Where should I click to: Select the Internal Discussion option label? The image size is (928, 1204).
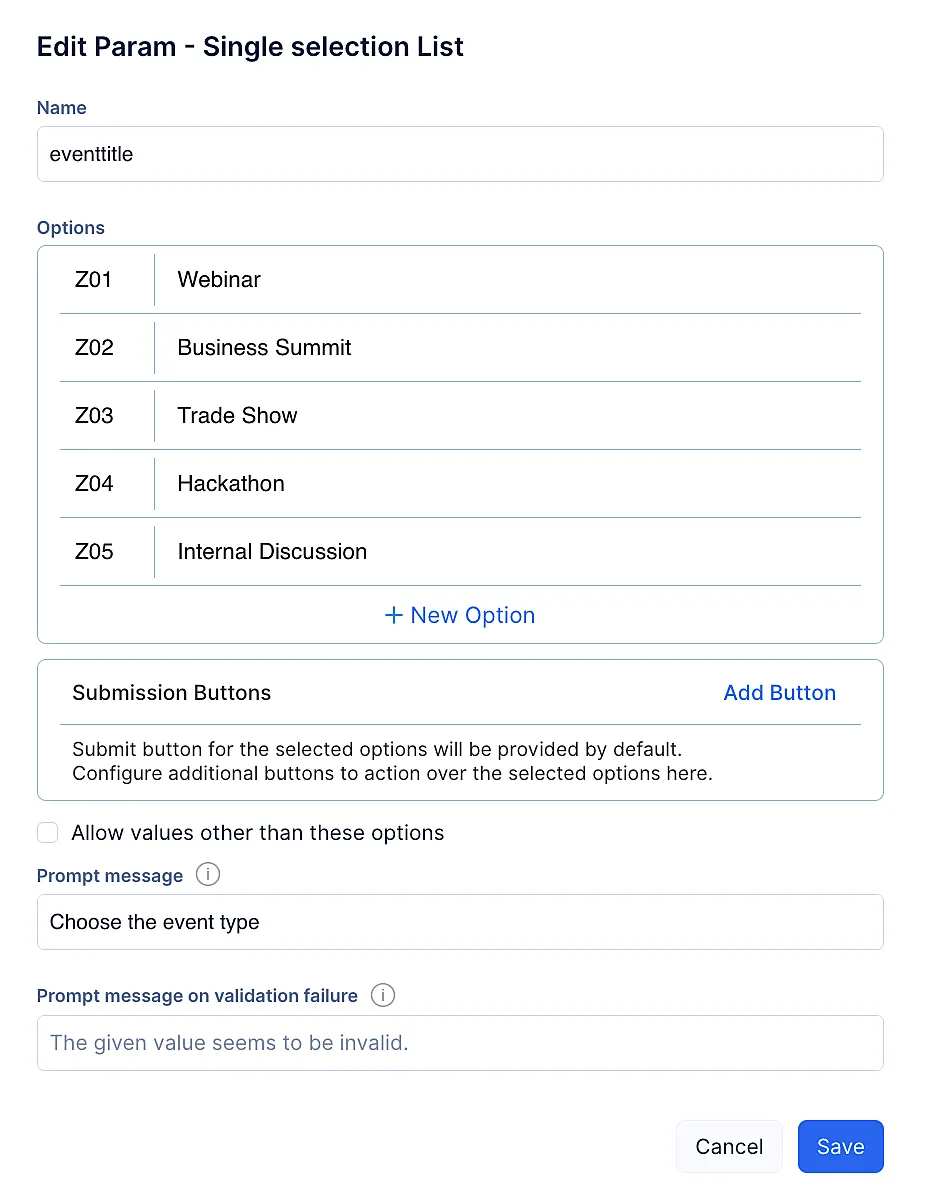click(x=272, y=552)
